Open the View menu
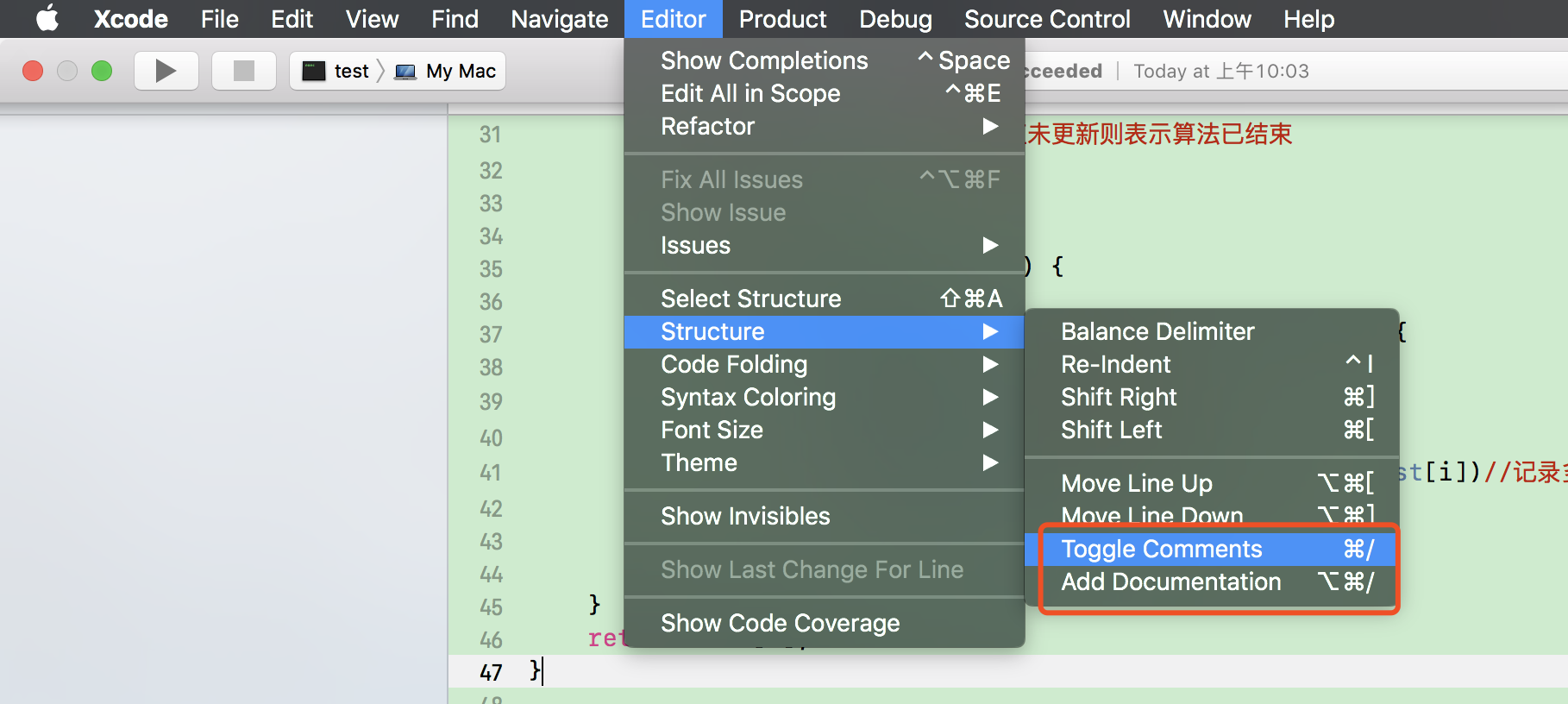 tap(373, 19)
